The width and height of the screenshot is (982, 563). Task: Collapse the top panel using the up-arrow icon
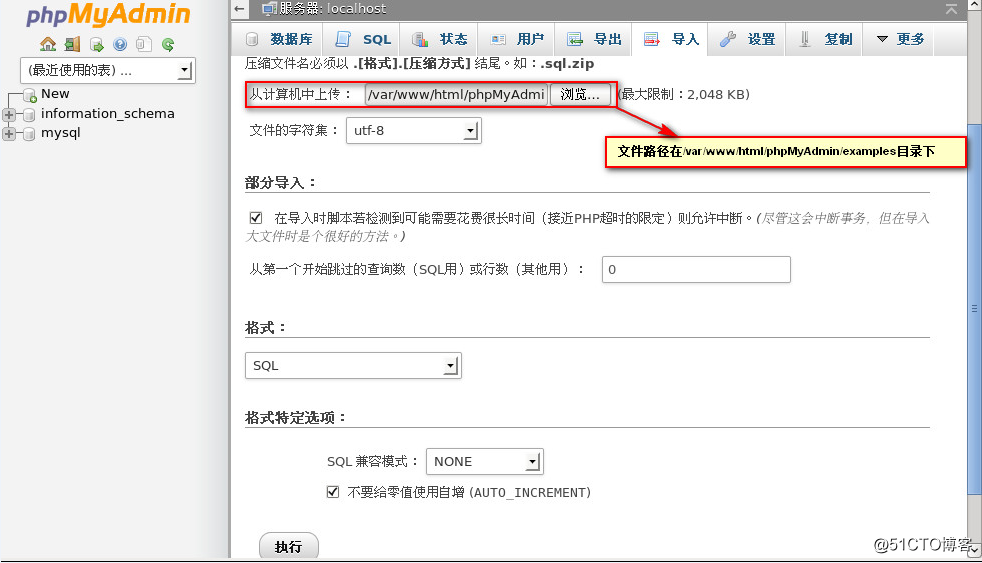pos(951,9)
